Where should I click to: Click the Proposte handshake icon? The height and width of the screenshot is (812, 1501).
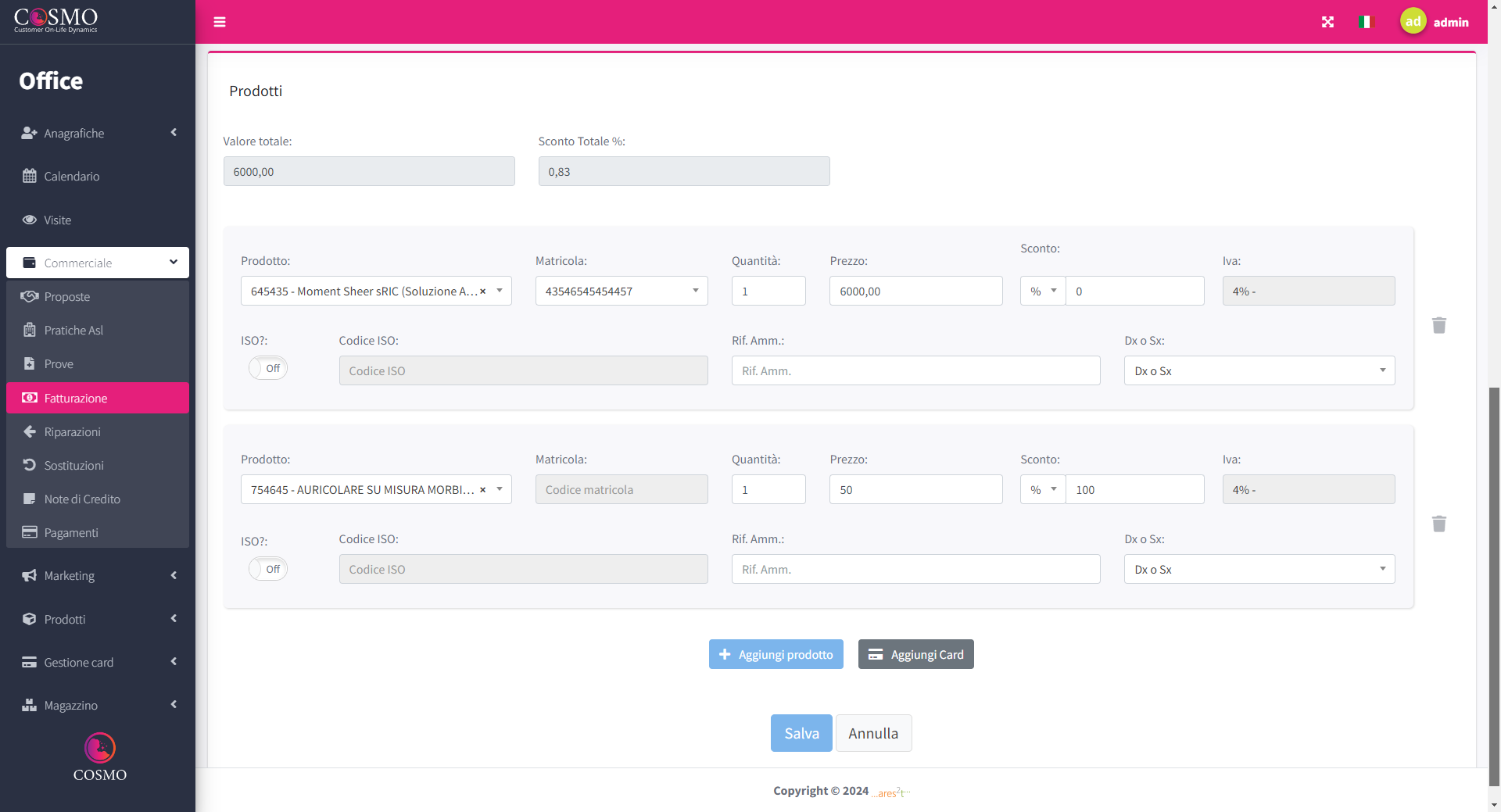point(30,296)
